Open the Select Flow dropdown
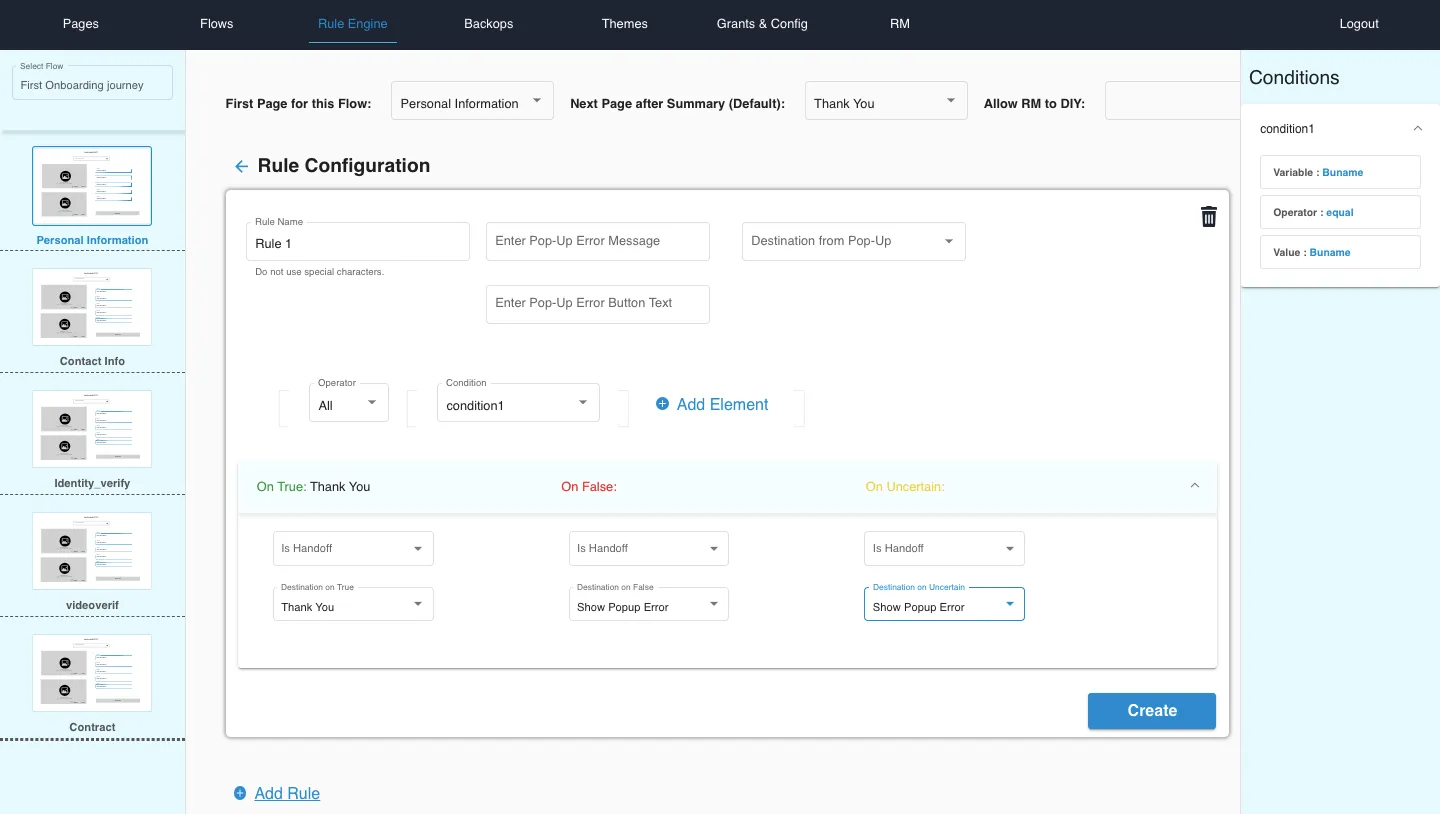This screenshot has height=814, width=1440. tap(92, 83)
